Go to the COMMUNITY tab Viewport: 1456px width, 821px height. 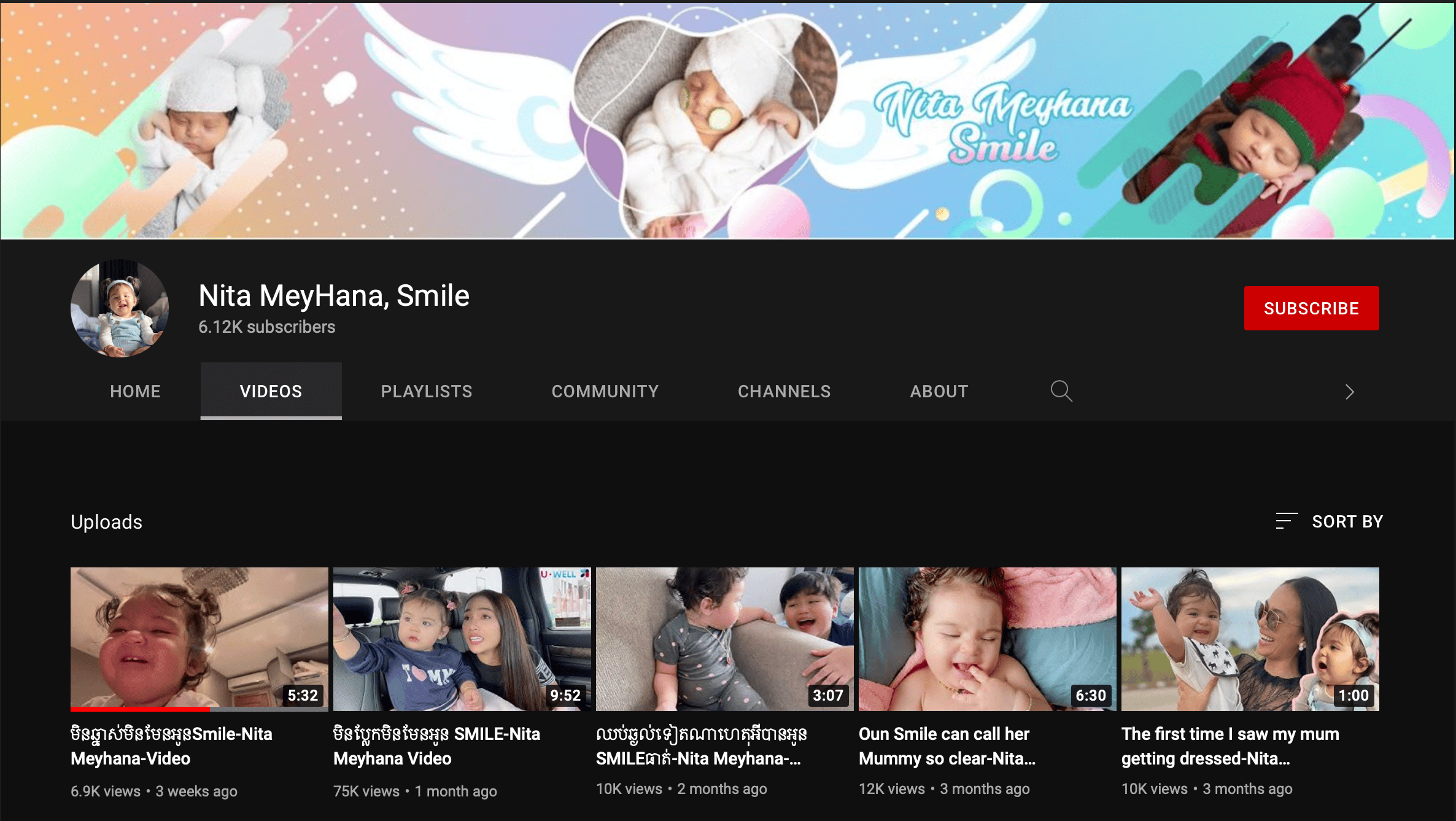click(605, 391)
